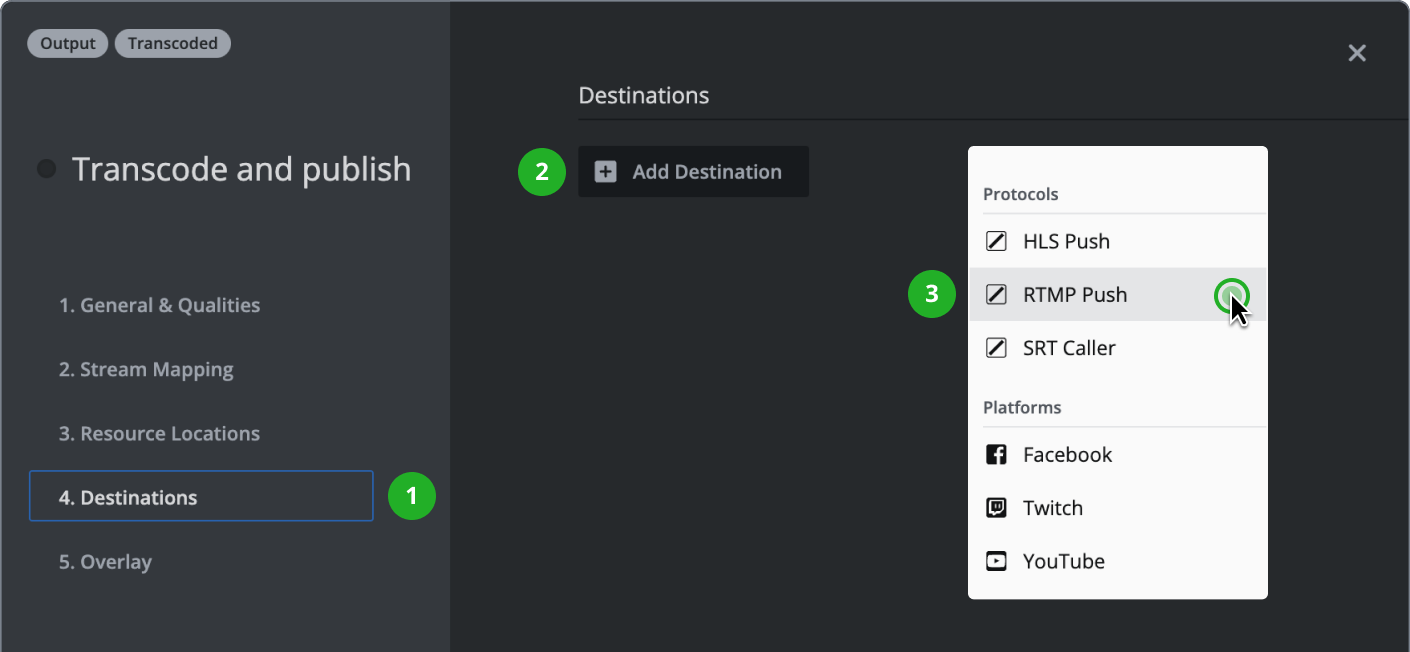
Task: Open the General & Qualities step
Action: tap(159, 306)
